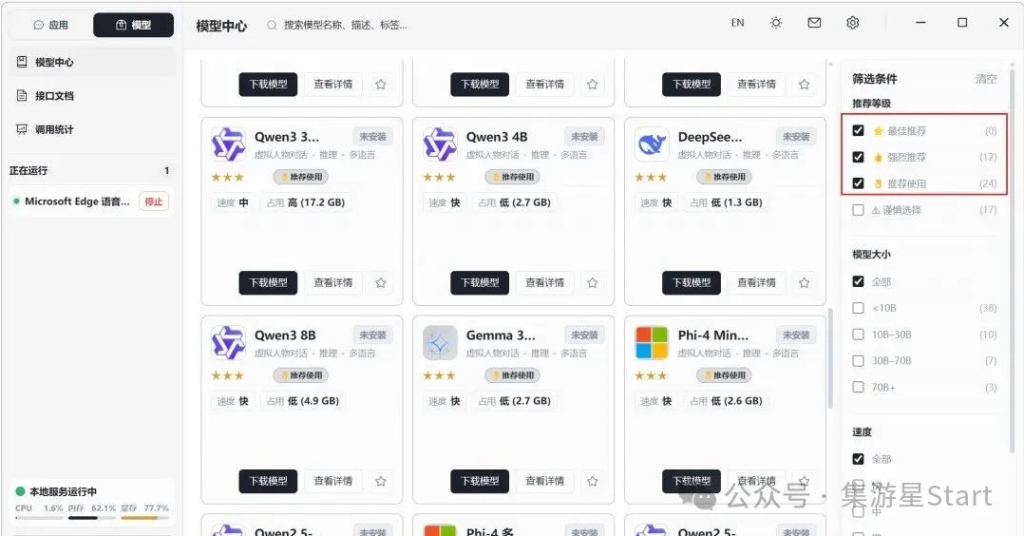Uncheck the 最佳推荐 filter checkbox
Image resolution: width=1024 pixels, height=536 pixels.
pos(858,131)
